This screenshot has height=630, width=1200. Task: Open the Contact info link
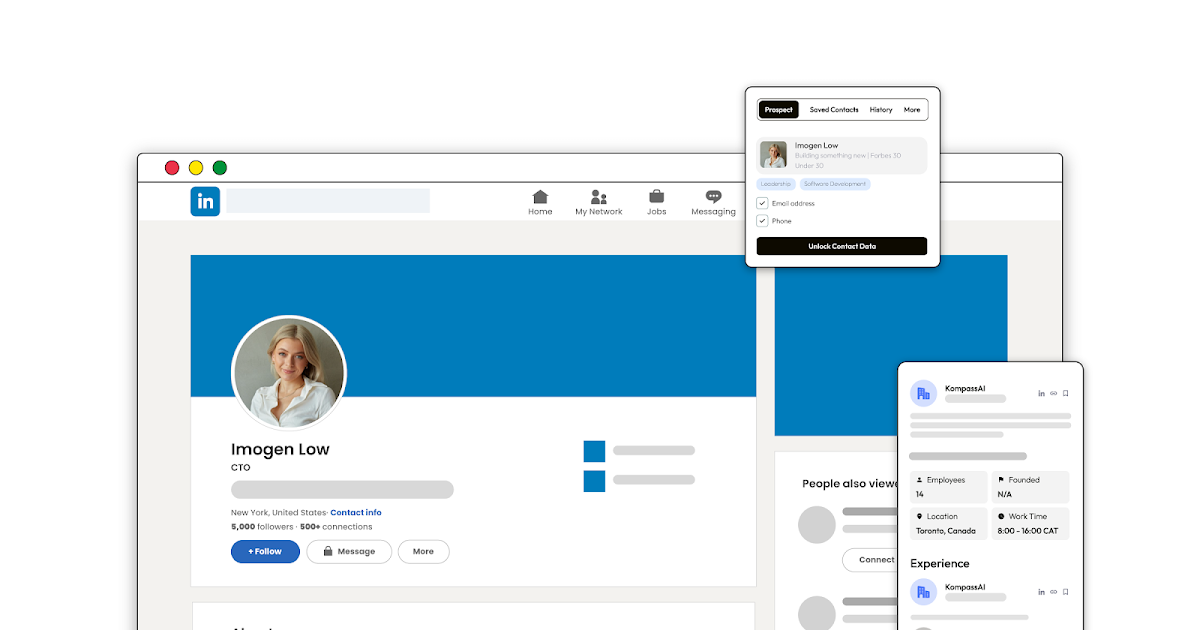tap(356, 513)
